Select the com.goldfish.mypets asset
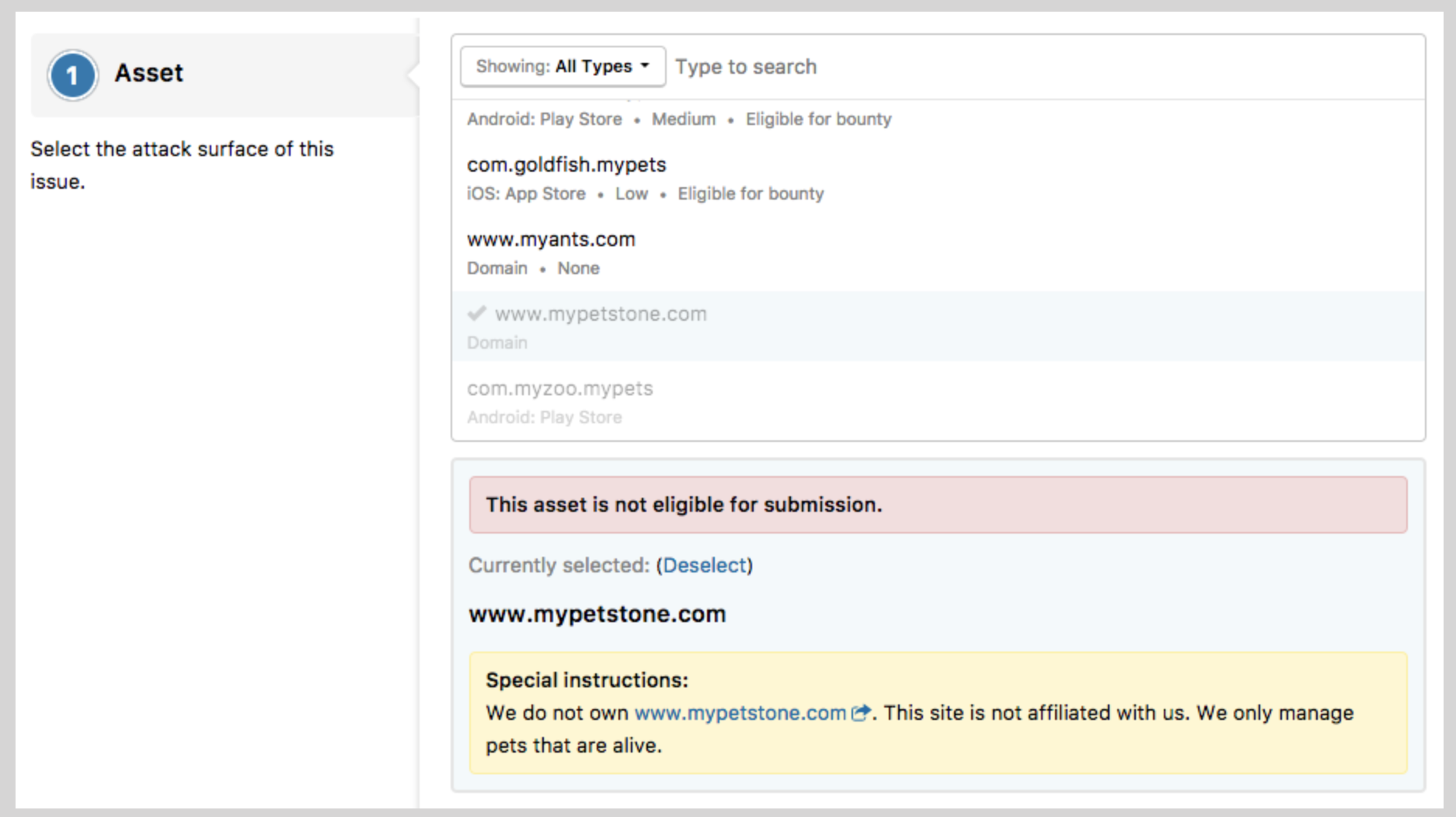Viewport: 1456px width, 817px height. click(566, 165)
